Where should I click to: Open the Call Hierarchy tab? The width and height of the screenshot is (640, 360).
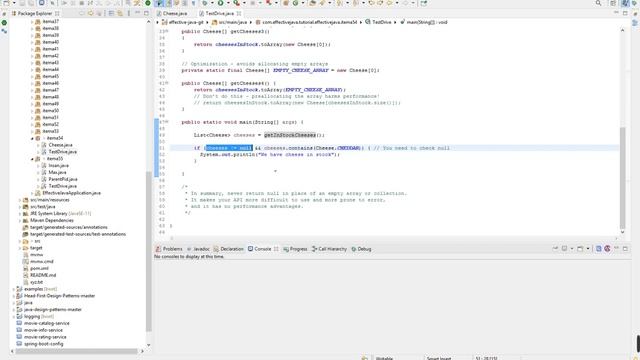[329, 249]
